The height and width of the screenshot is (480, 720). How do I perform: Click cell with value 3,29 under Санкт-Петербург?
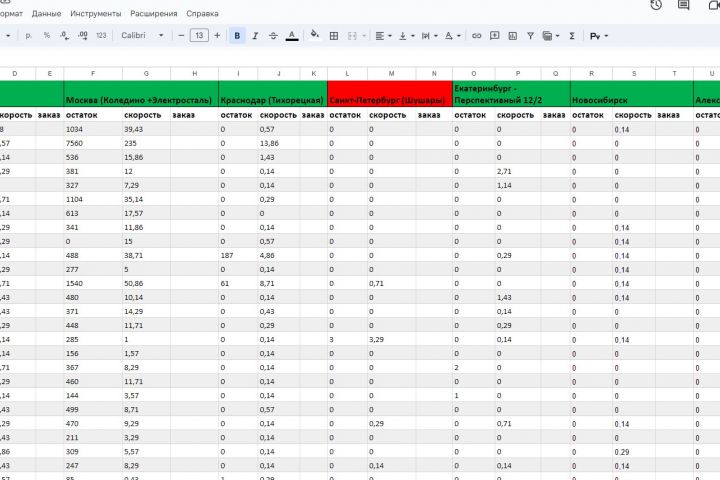click(x=392, y=339)
